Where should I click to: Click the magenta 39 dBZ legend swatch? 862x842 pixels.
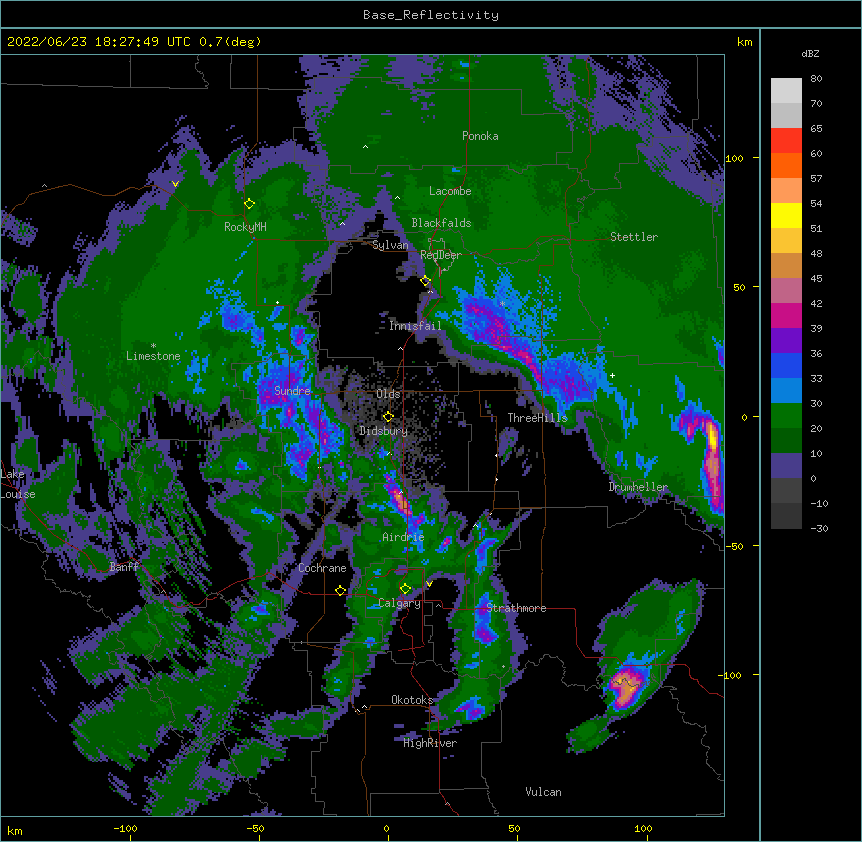click(786, 315)
